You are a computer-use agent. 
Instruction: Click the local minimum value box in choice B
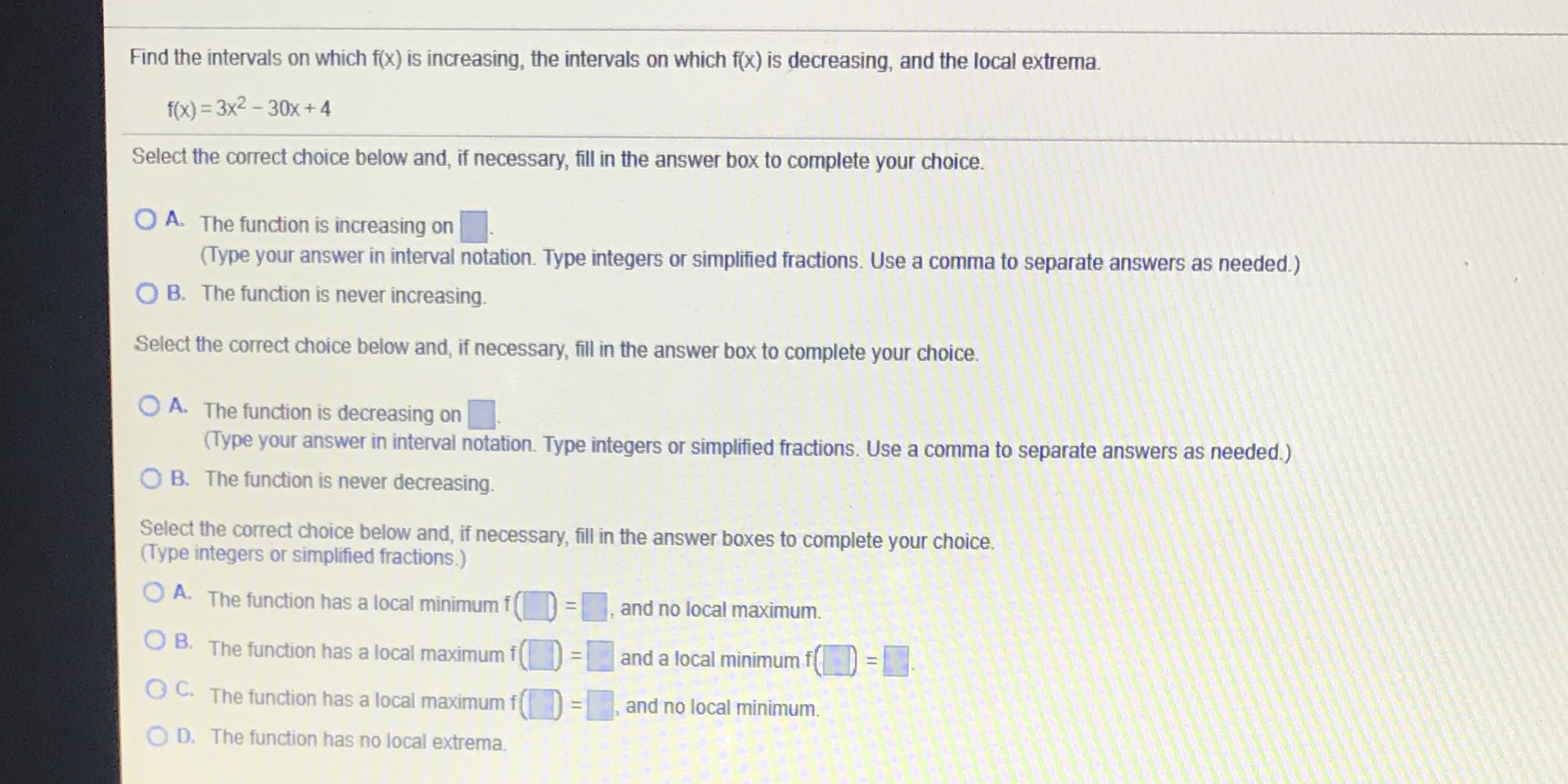[898, 661]
